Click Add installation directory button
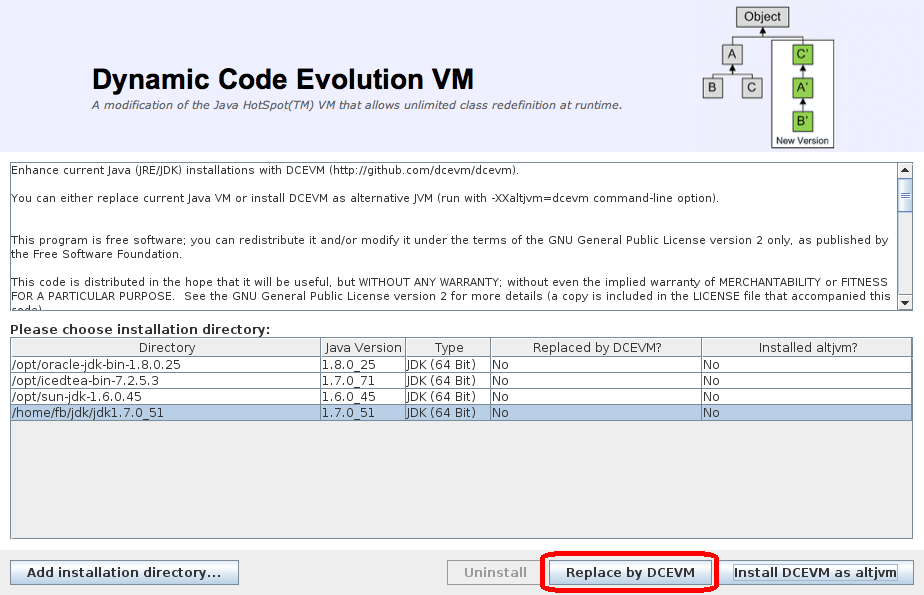 click(x=124, y=573)
